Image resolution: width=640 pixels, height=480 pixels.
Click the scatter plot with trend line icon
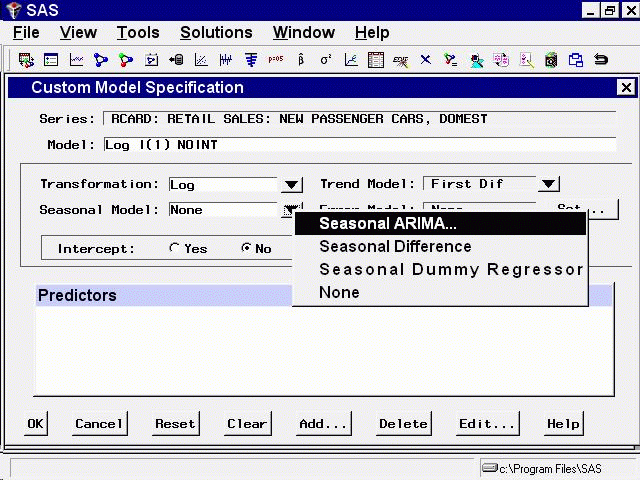201,60
